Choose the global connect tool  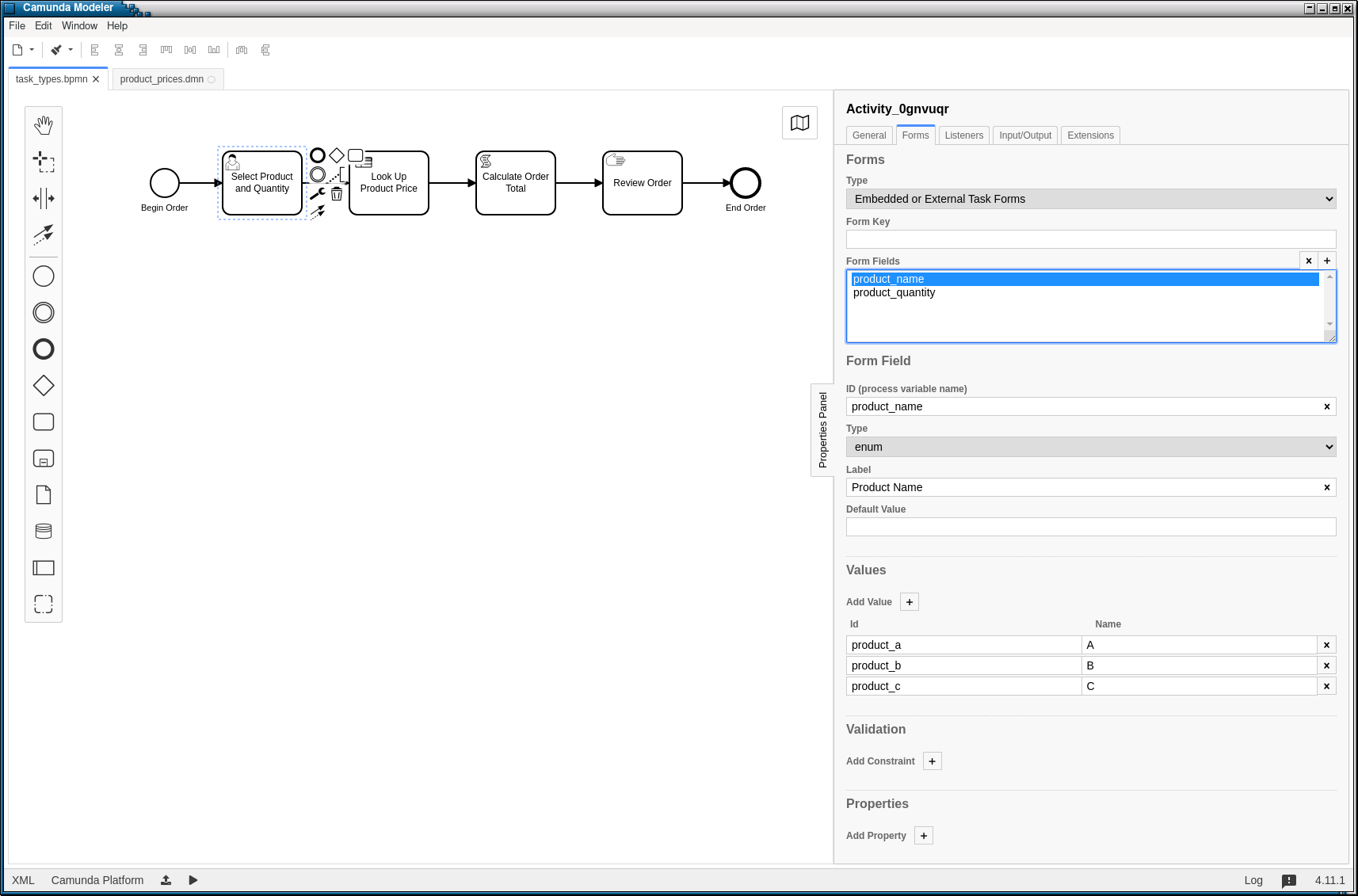click(44, 234)
